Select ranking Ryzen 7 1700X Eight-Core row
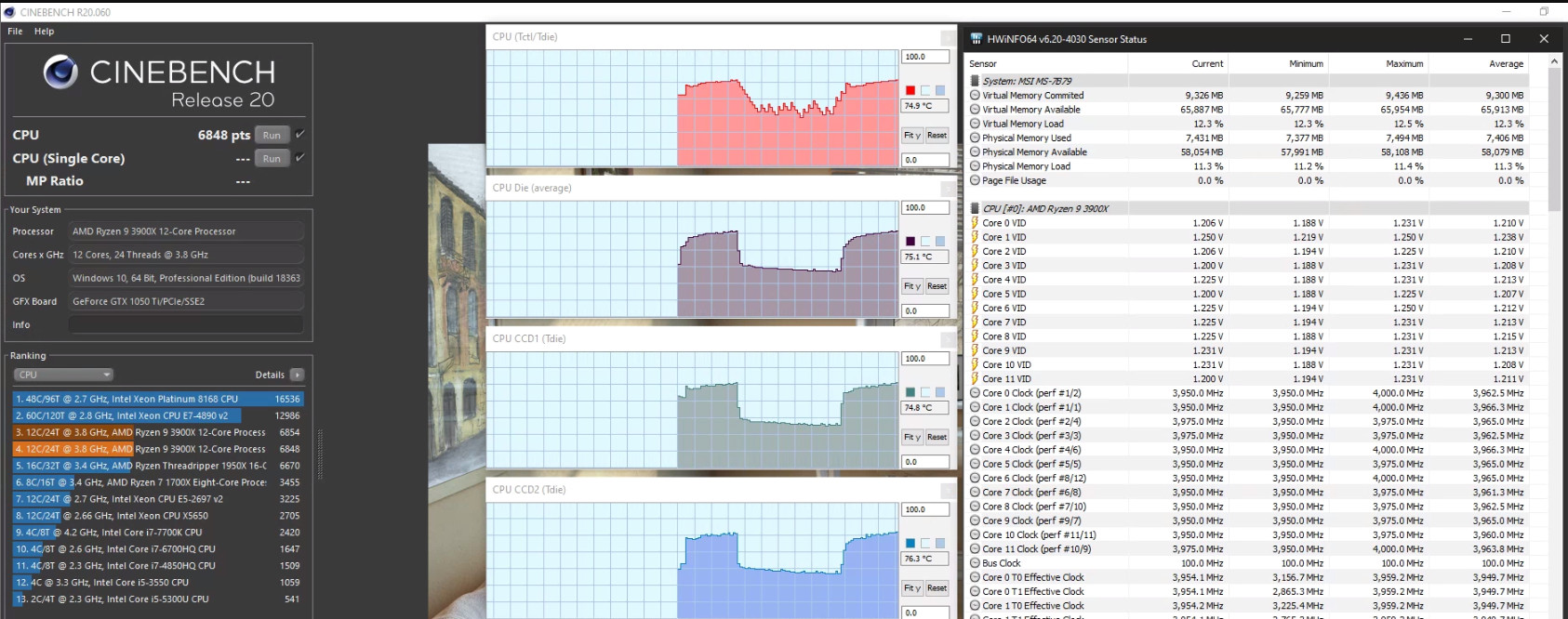This screenshot has width=1568, height=619. (x=158, y=482)
